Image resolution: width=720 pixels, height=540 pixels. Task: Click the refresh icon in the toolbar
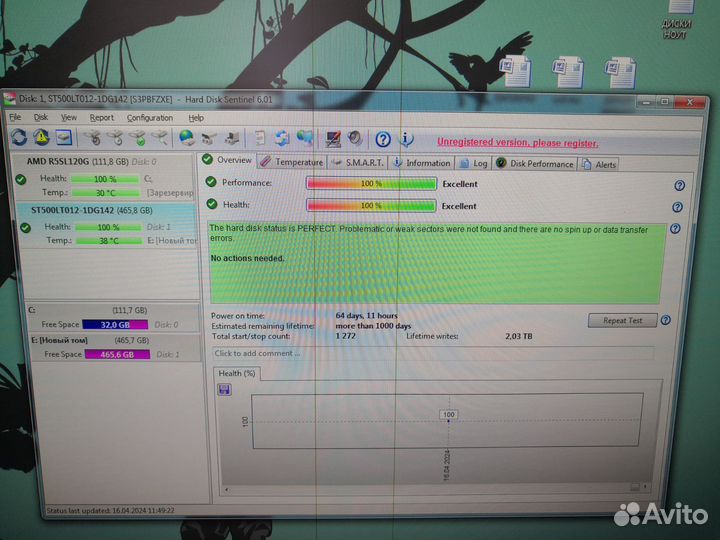(19, 138)
